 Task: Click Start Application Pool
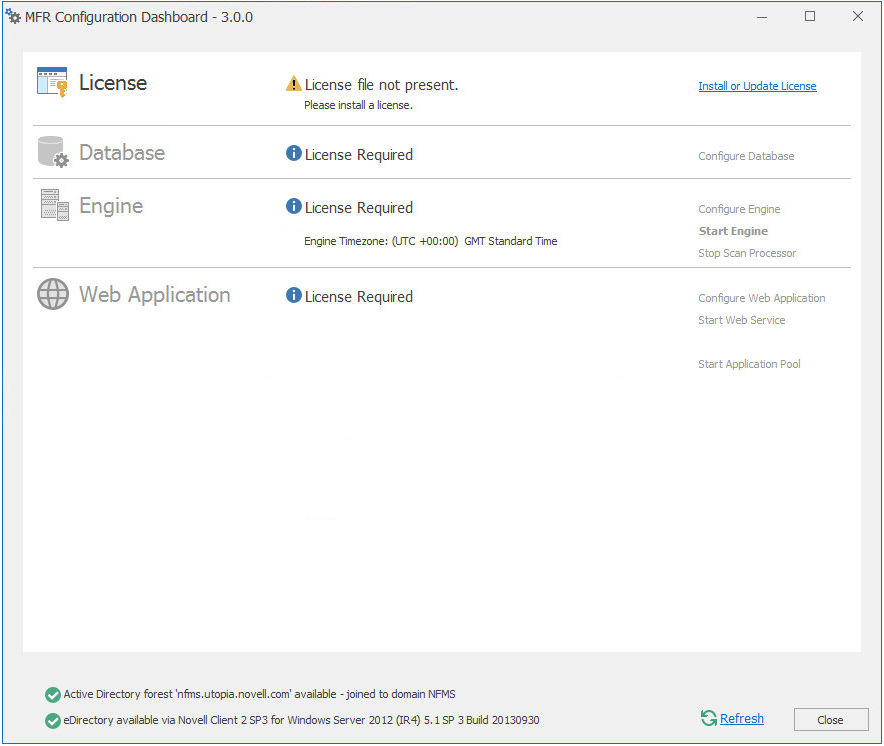coord(749,364)
